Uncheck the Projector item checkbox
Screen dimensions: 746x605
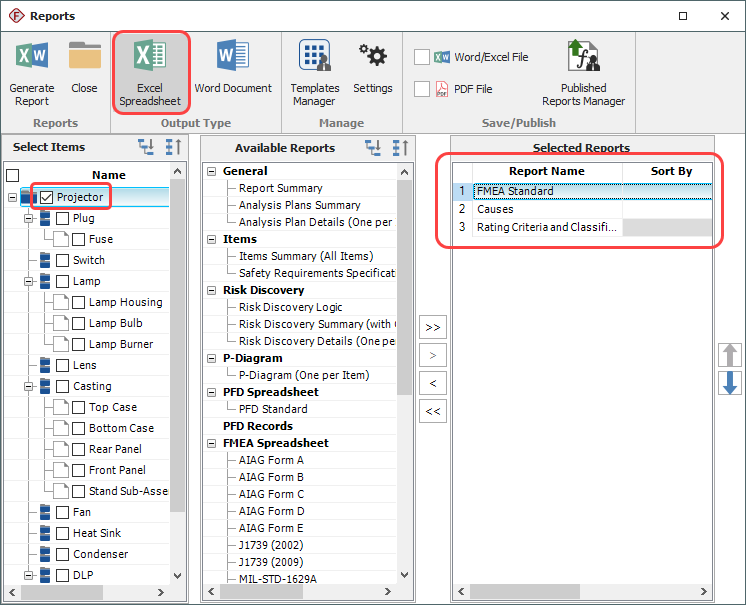pyautogui.click(x=46, y=197)
